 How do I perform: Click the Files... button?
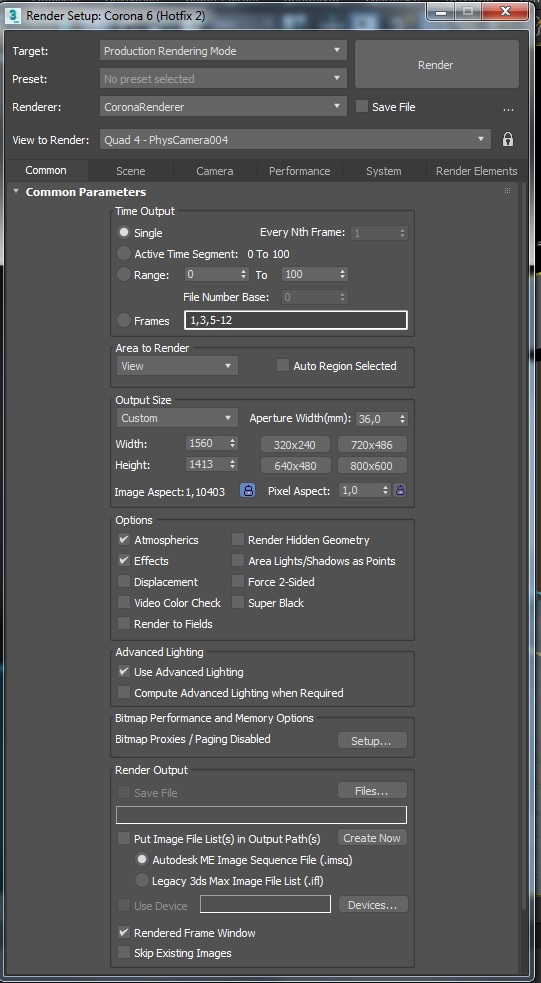pyautogui.click(x=372, y=791)
